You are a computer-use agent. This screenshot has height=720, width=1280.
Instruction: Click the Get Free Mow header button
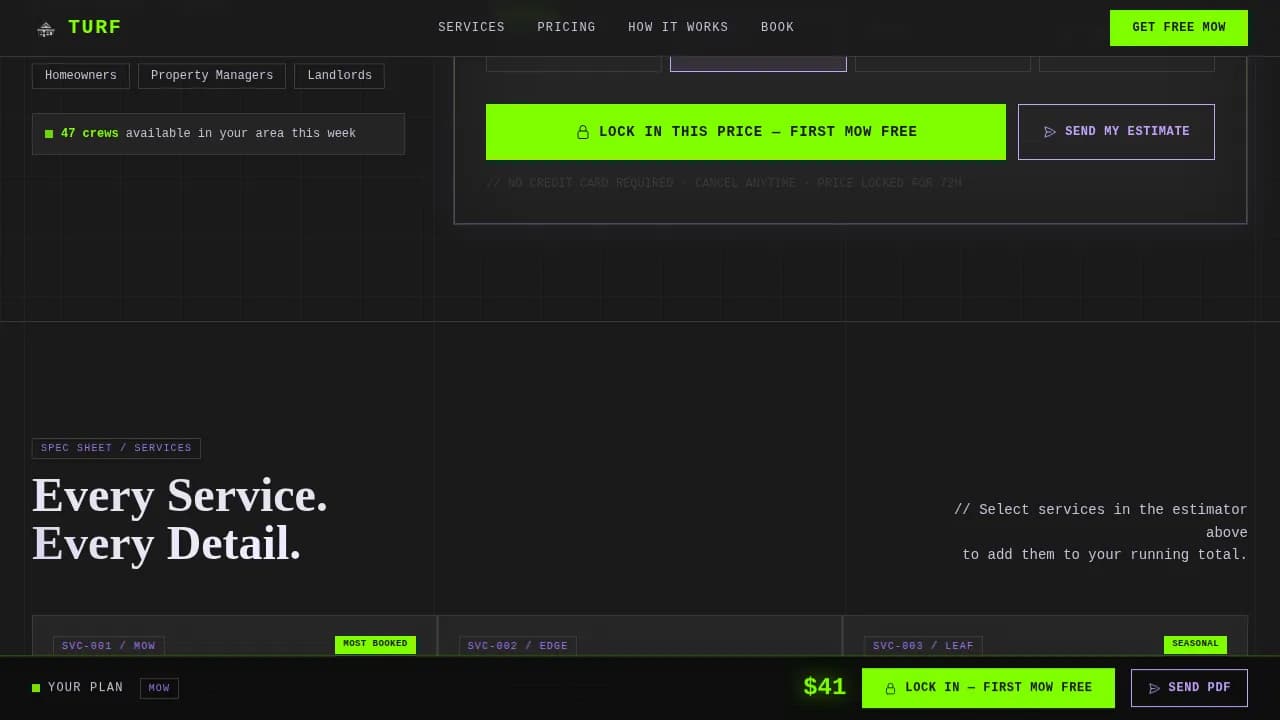point(1178,28)
